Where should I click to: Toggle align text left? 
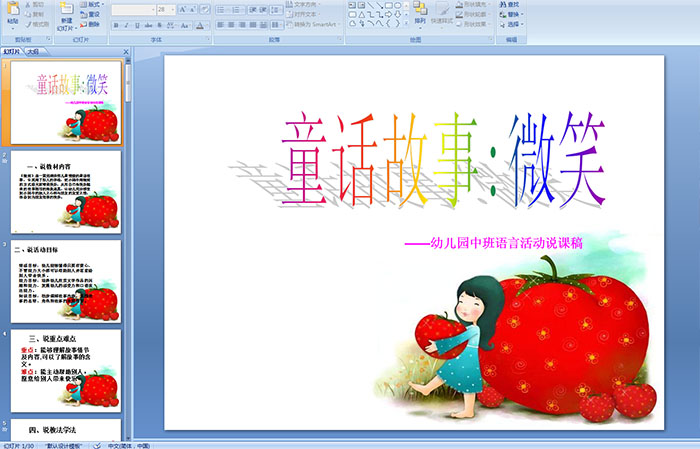221,25
